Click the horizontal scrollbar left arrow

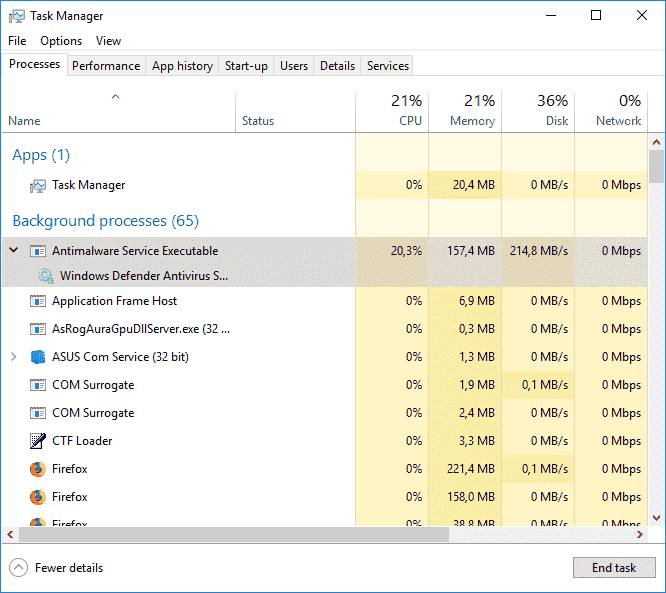(x=10, y=534)
